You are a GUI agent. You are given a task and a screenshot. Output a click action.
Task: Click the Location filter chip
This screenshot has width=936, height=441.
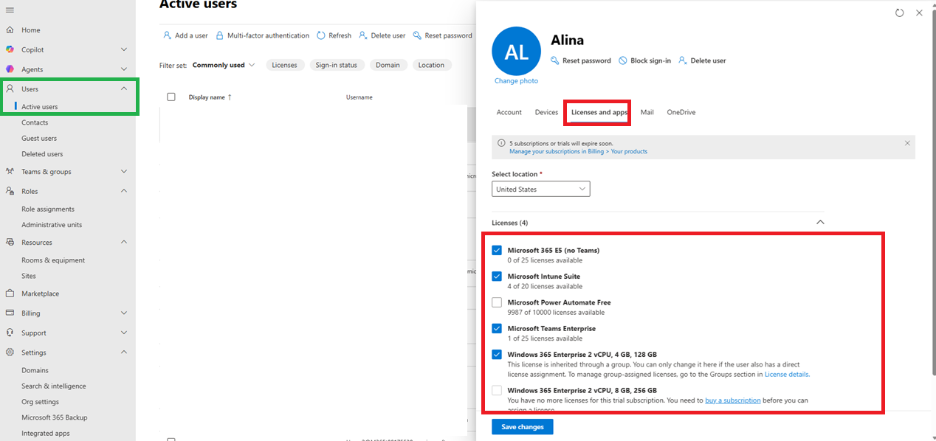(x=432, y=65)
